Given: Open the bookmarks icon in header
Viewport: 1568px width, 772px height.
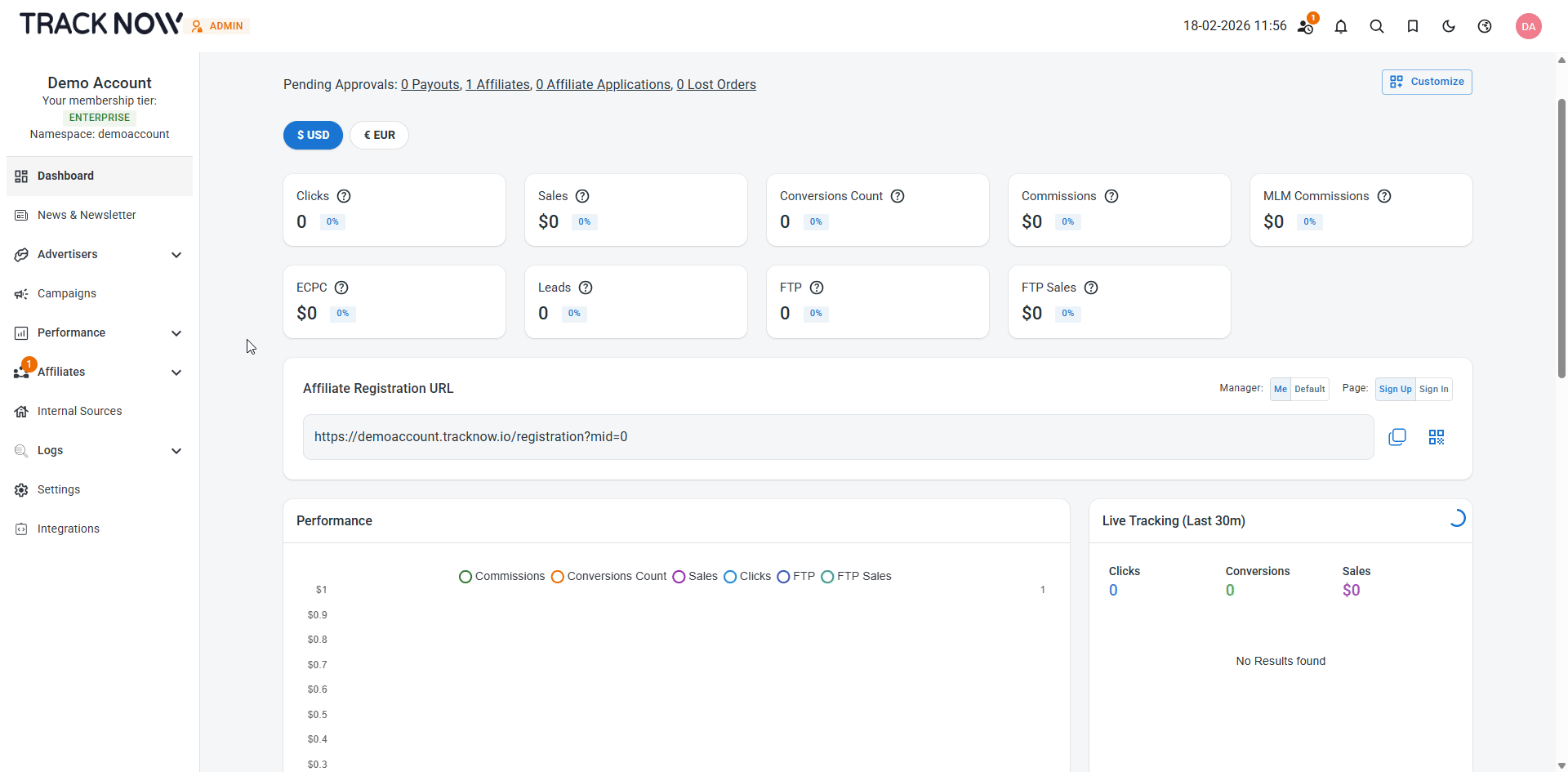Looking at the screenshot, I should point(1413,26).
